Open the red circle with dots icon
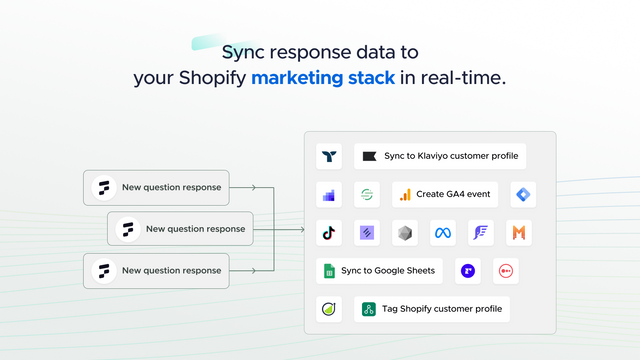The image size is (640, 360). [x=506, y=271]
